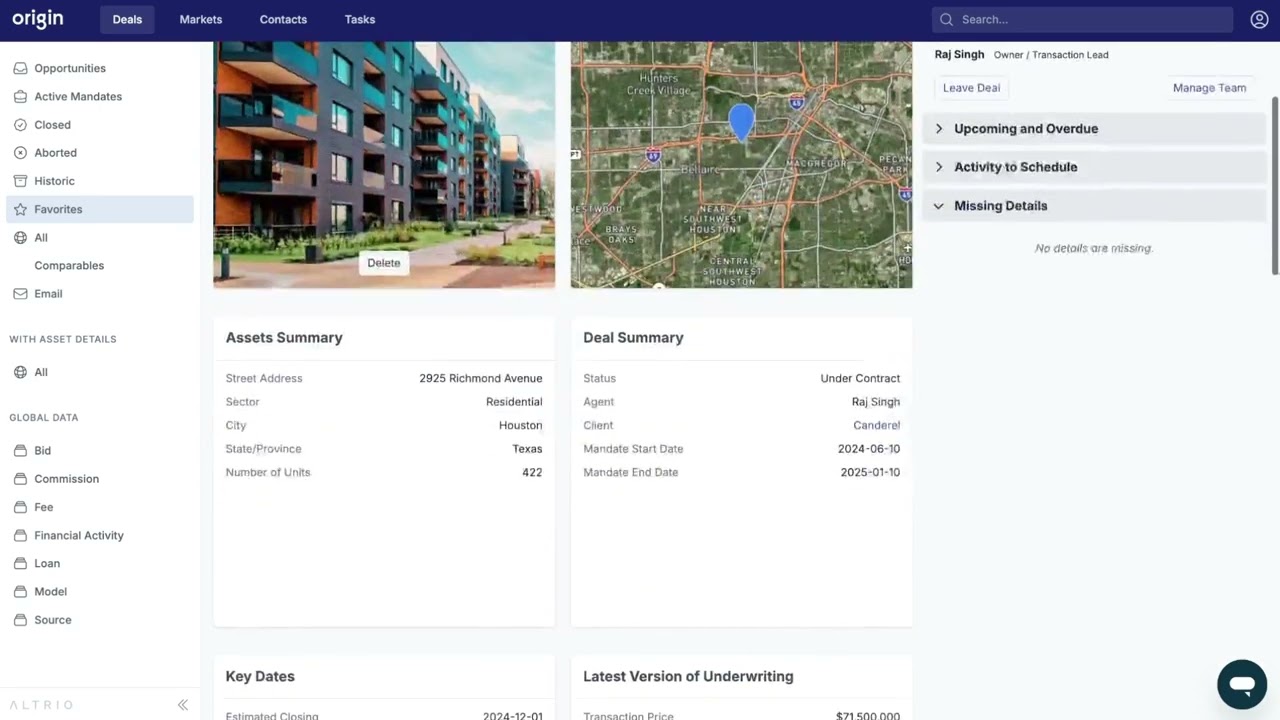Open the Markets tab
The image size is (1280, 720).
201,19
